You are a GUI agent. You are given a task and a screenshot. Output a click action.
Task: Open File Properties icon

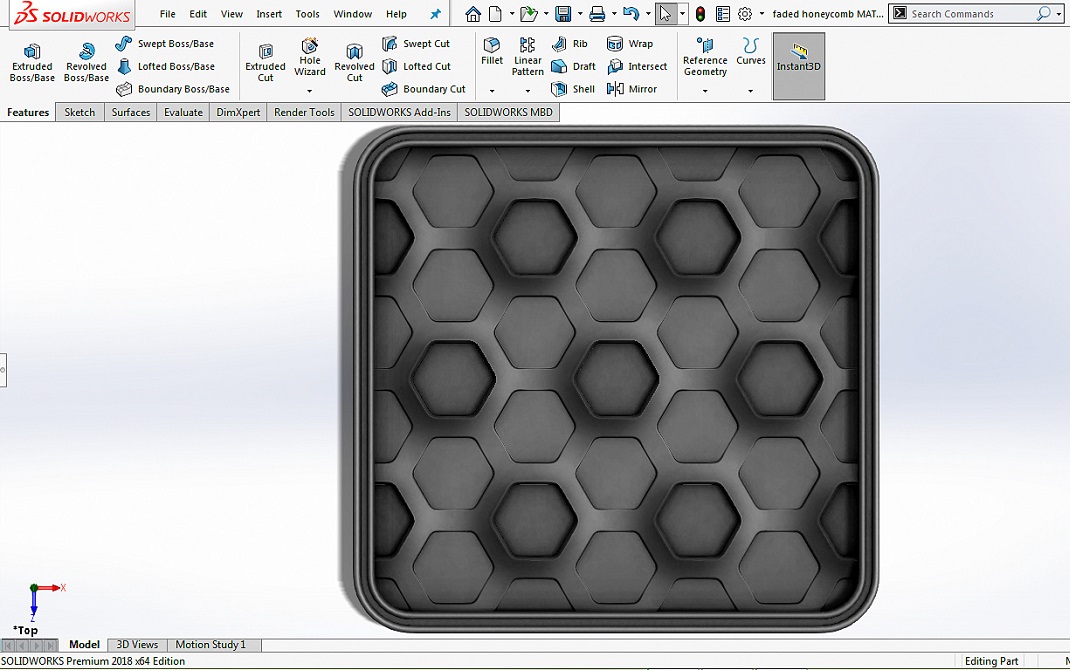723,14
